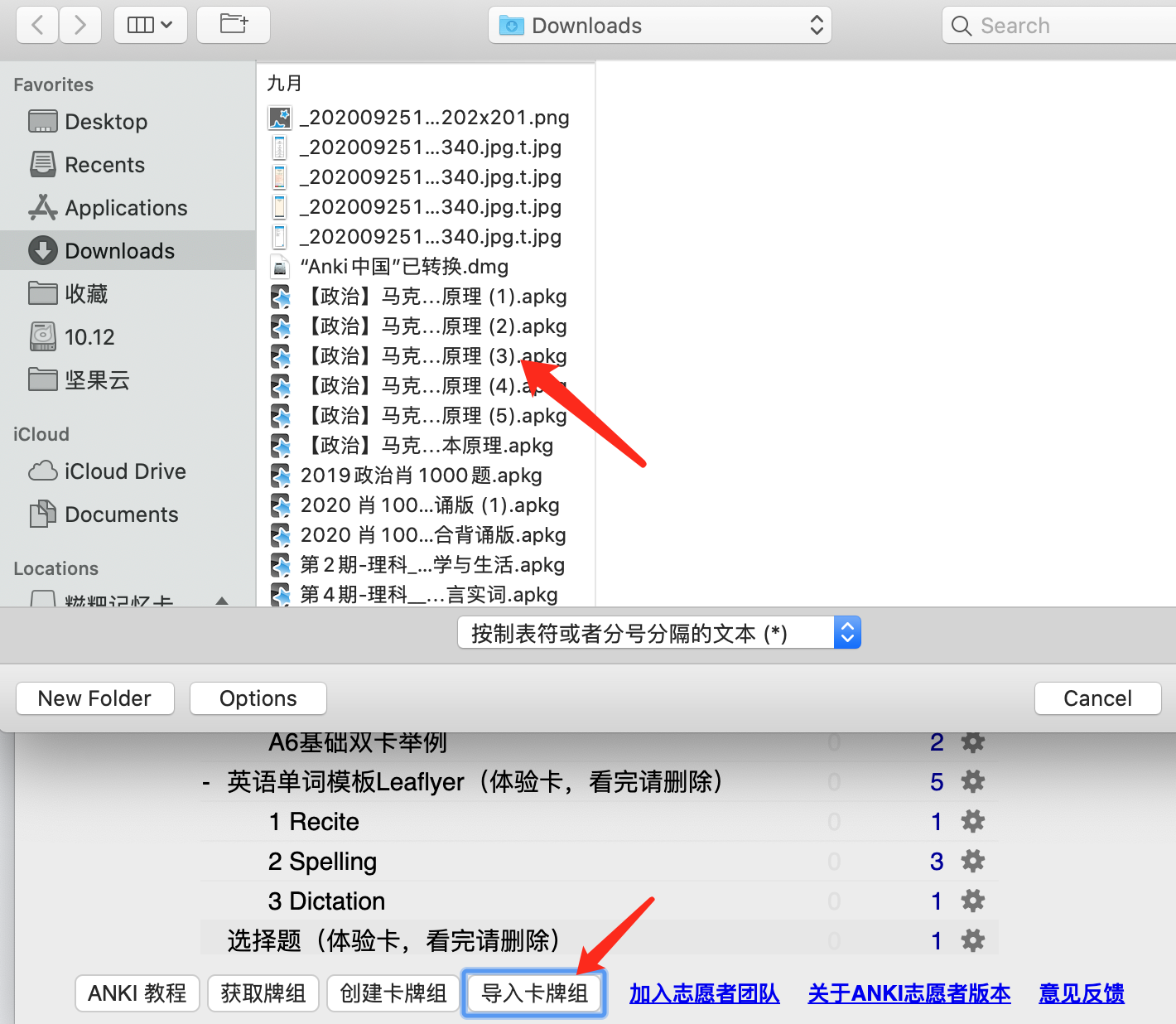Screen dimensions: 1176x1024
Task: Go back with the left chevron button
Action: [x=37, y=25]
